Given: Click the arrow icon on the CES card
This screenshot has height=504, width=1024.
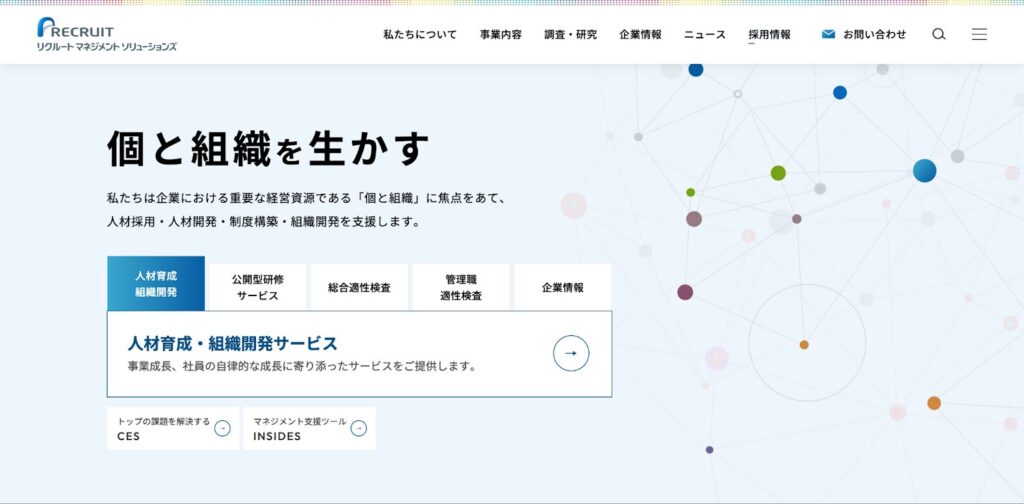Looking at the screenshot, I should pyautogui.click(x=223, y=428).
